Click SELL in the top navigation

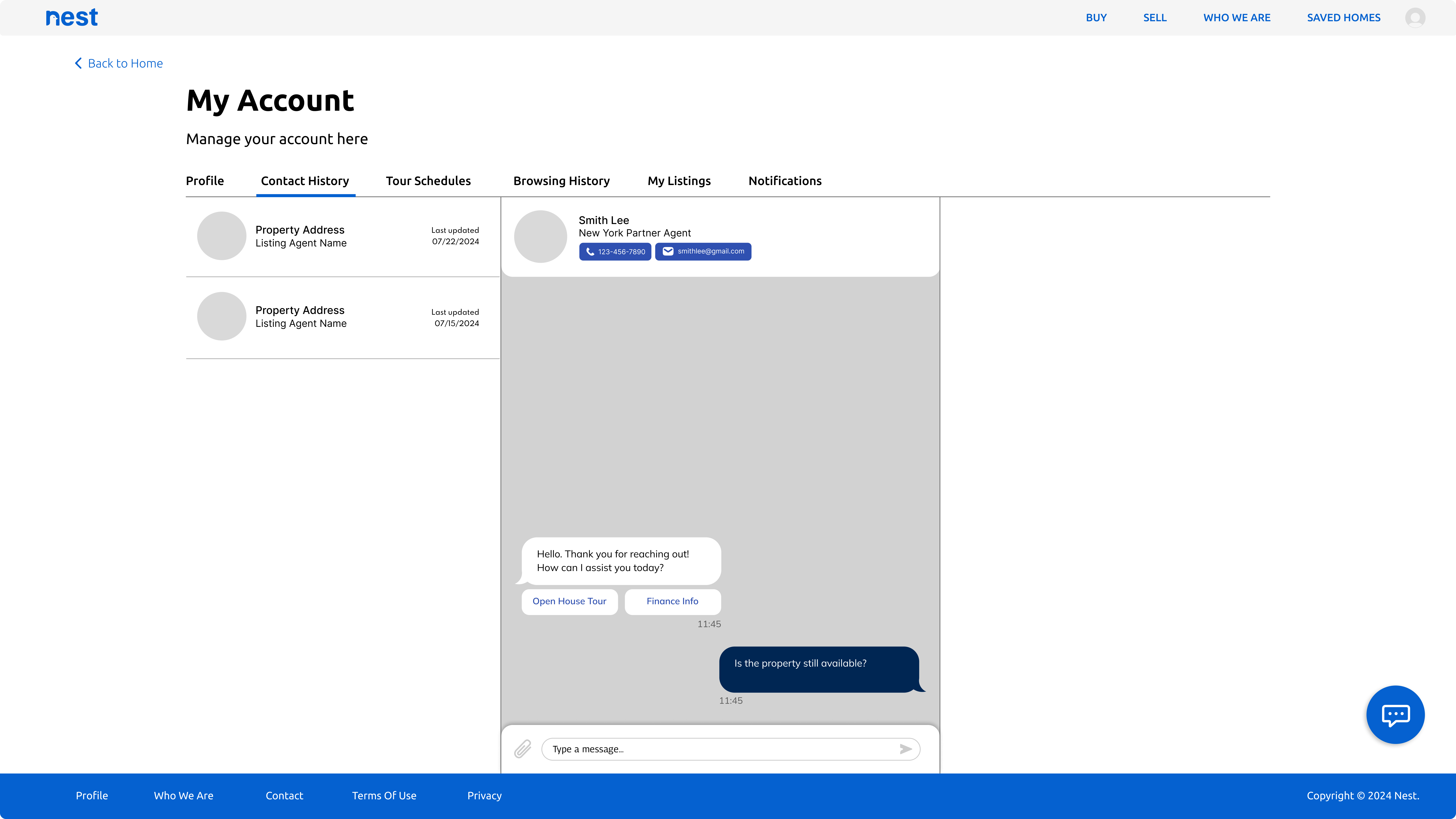1155,17
